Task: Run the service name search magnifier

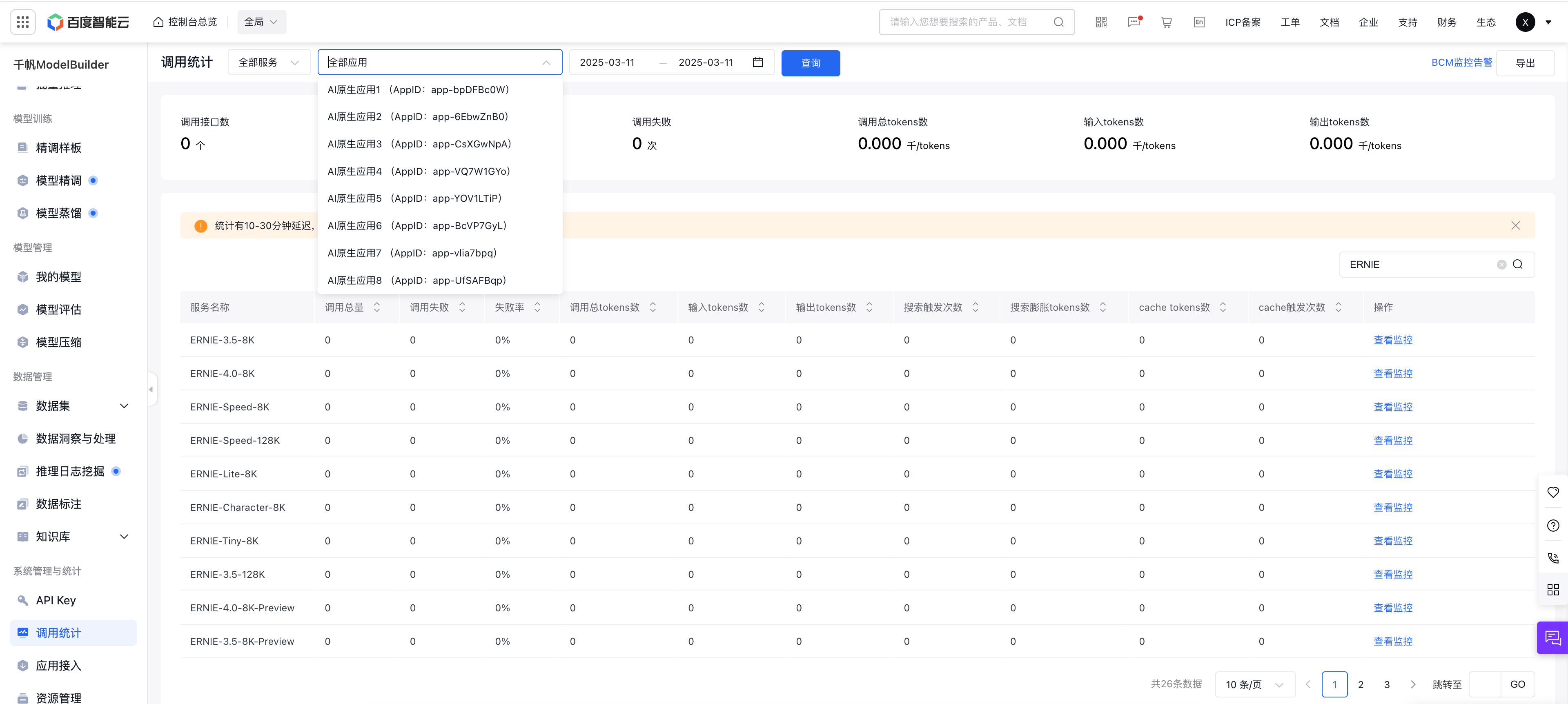Action: tap(1517, 265)
